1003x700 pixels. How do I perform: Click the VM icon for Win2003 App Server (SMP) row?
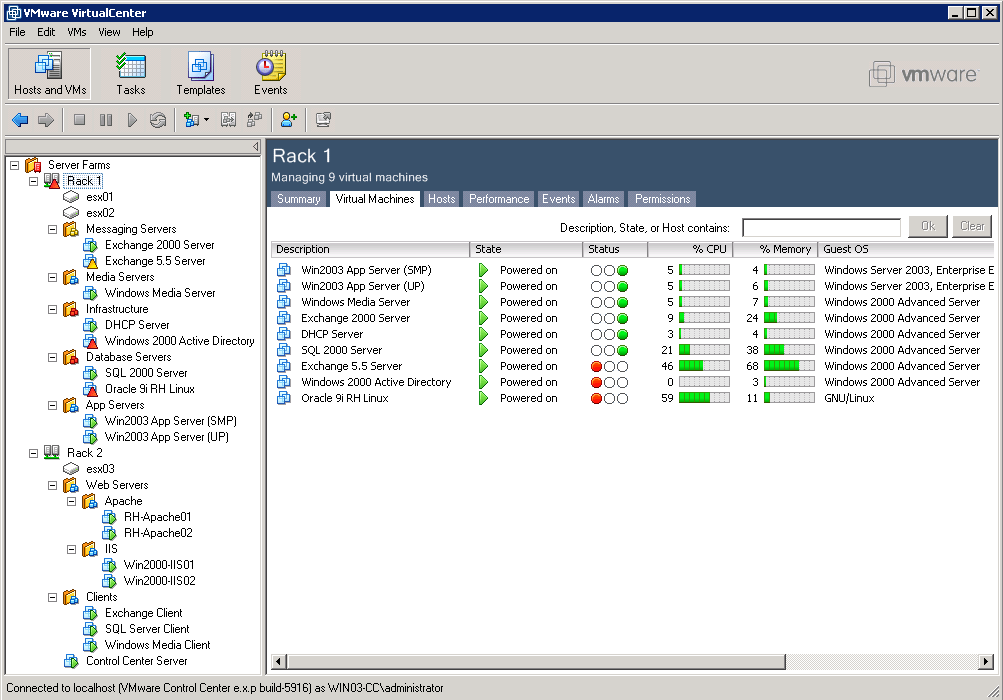tap(283, 270)
